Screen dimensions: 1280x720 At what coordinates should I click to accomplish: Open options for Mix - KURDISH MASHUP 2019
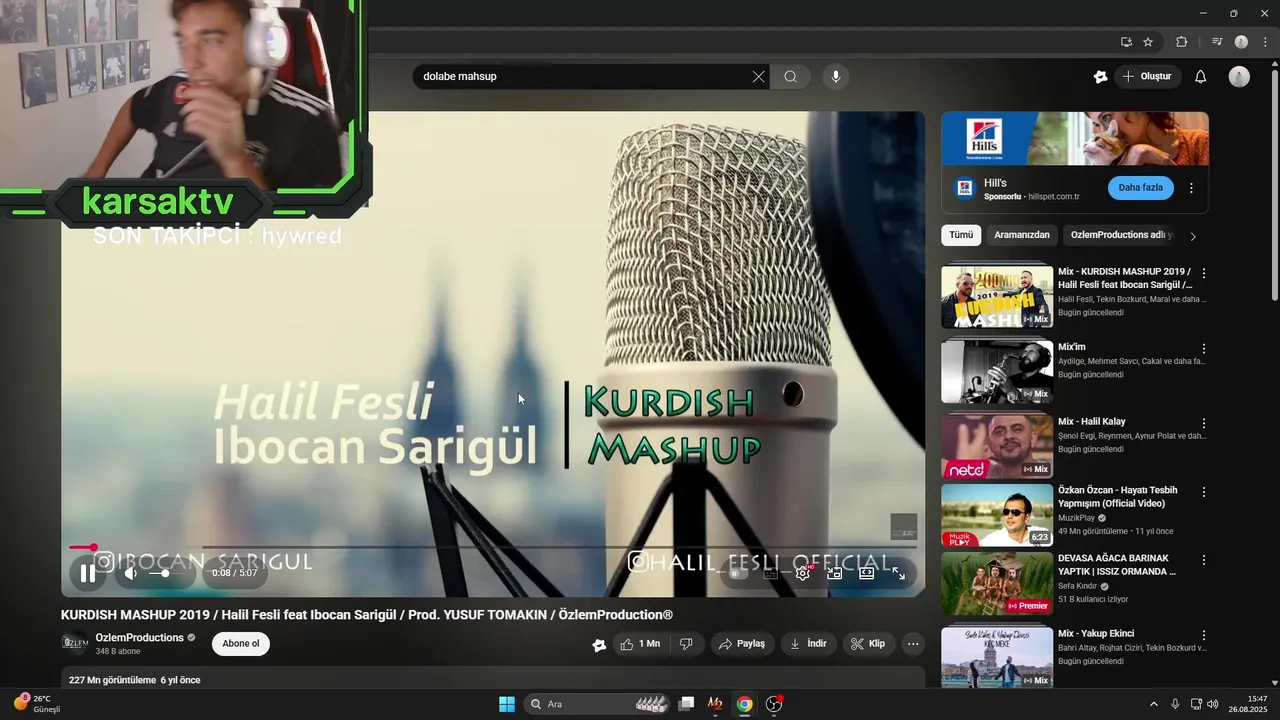[x=1204, y=273]
